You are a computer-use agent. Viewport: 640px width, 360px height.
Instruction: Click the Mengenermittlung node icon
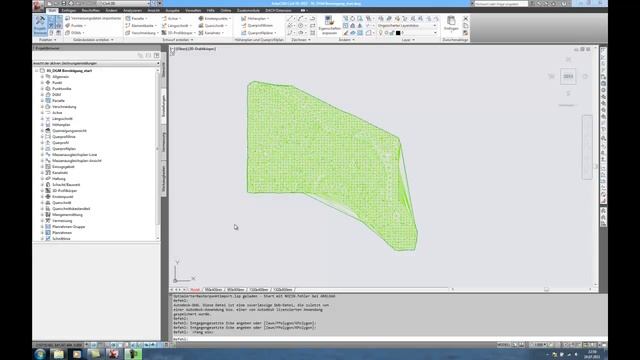point(48,214)
